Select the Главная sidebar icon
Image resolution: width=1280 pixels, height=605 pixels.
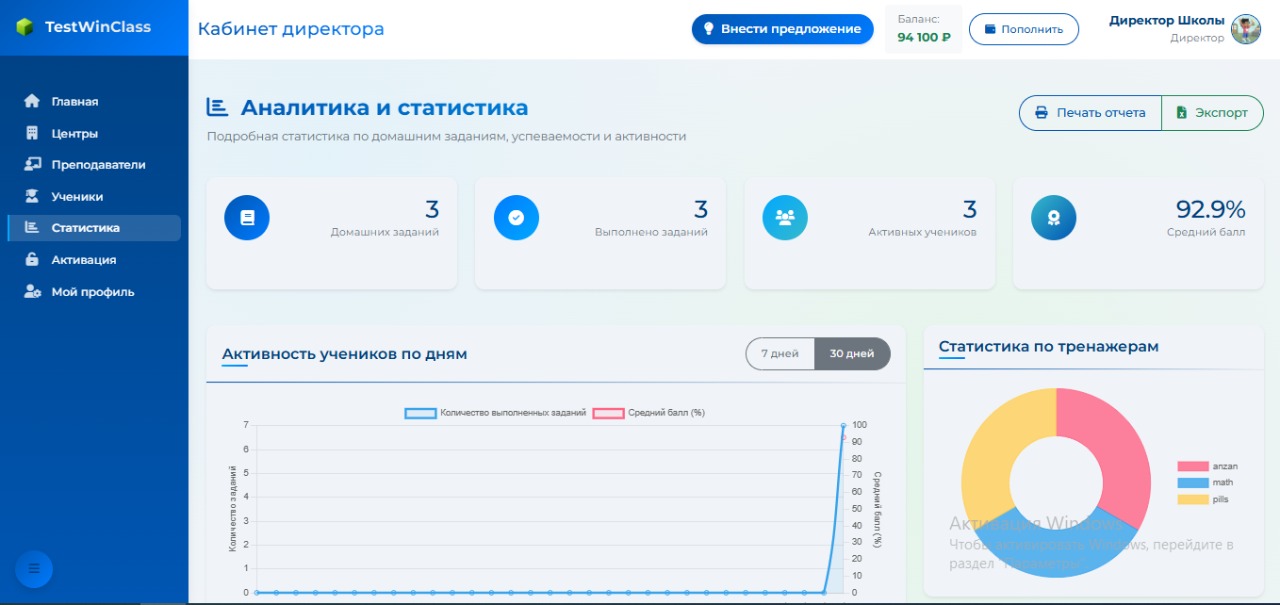33,101
